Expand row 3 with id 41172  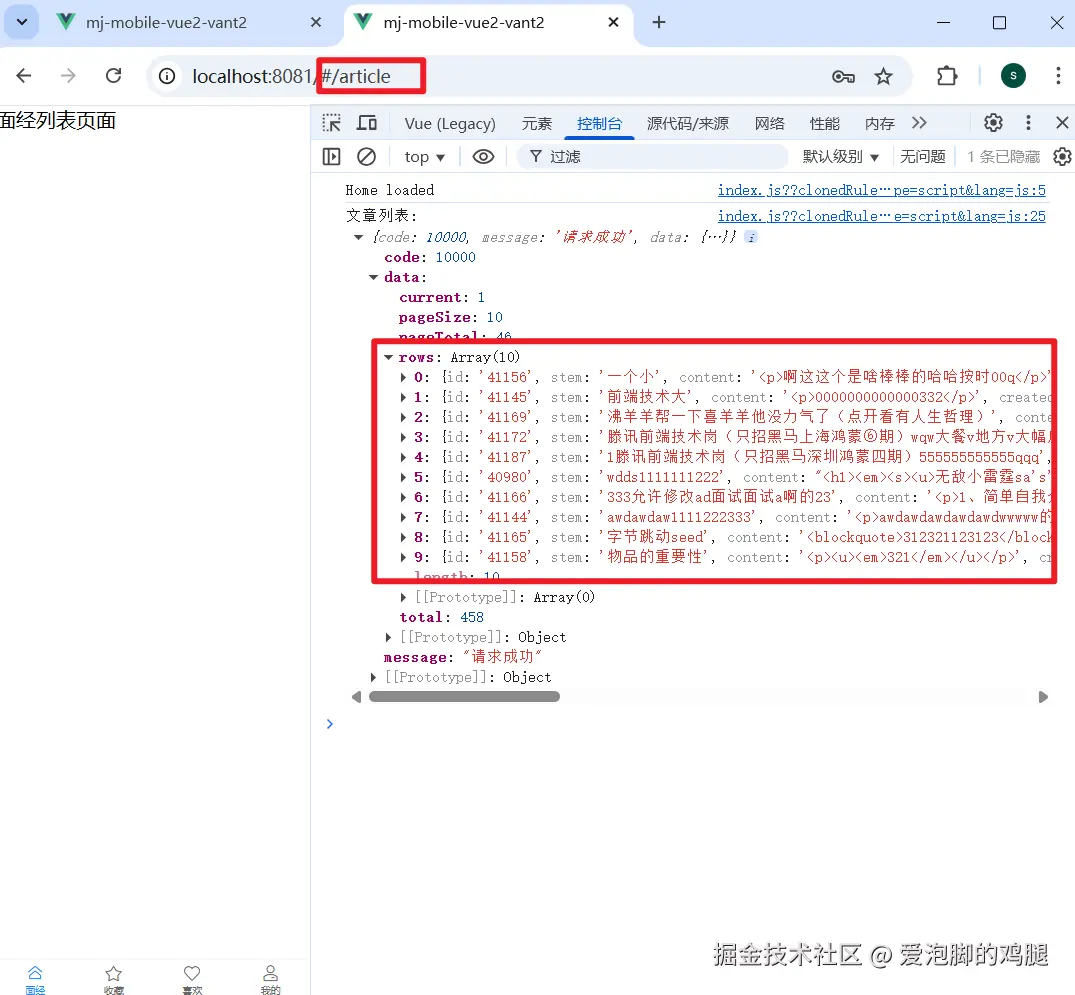[x=403, y=437]
